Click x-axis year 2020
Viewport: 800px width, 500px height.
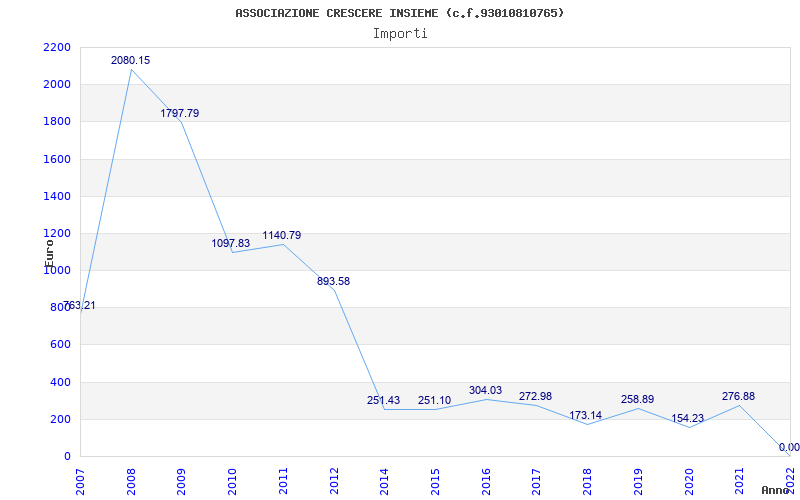click(x=689, y=481)
